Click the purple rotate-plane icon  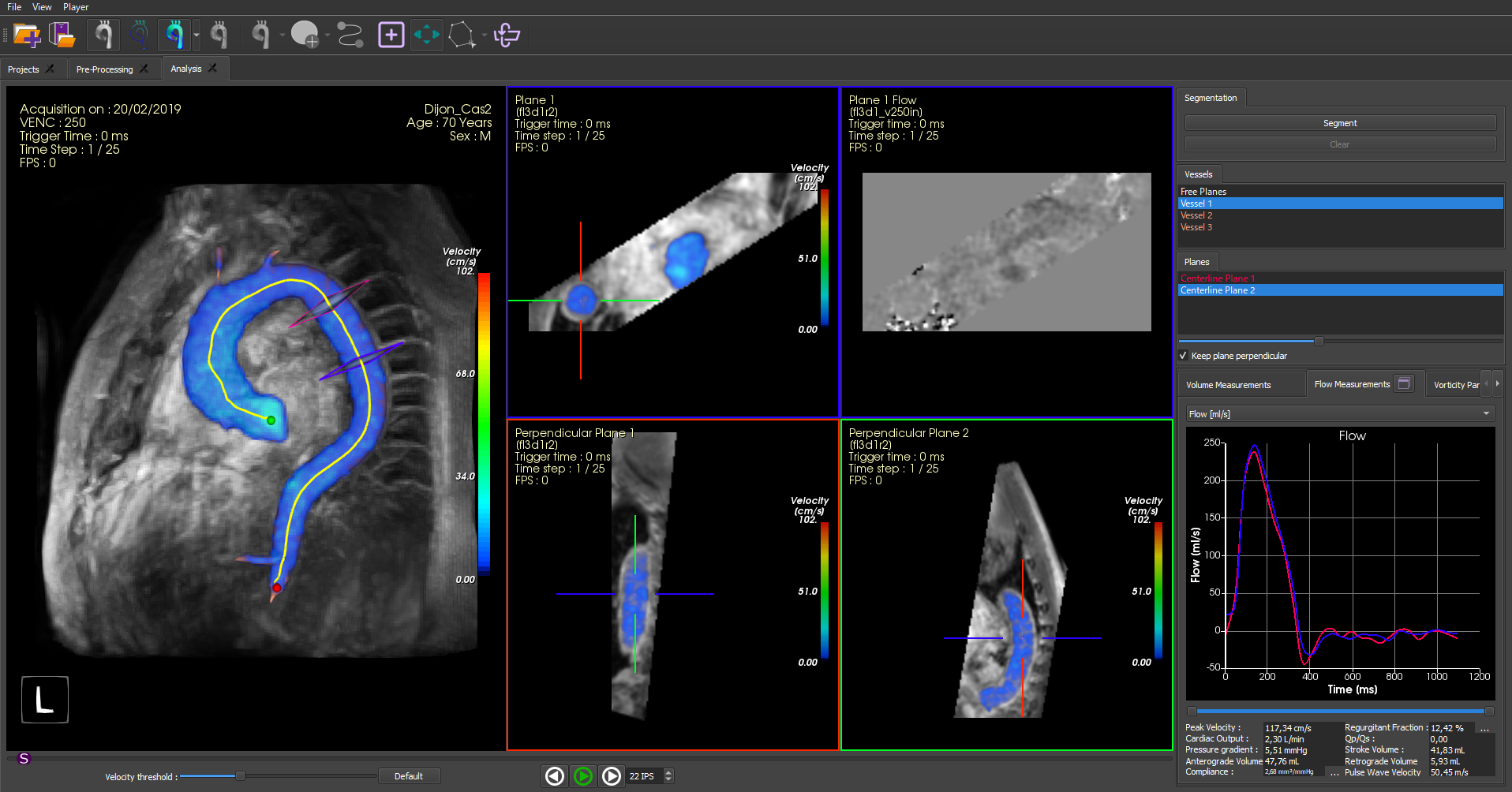point(507,35)
